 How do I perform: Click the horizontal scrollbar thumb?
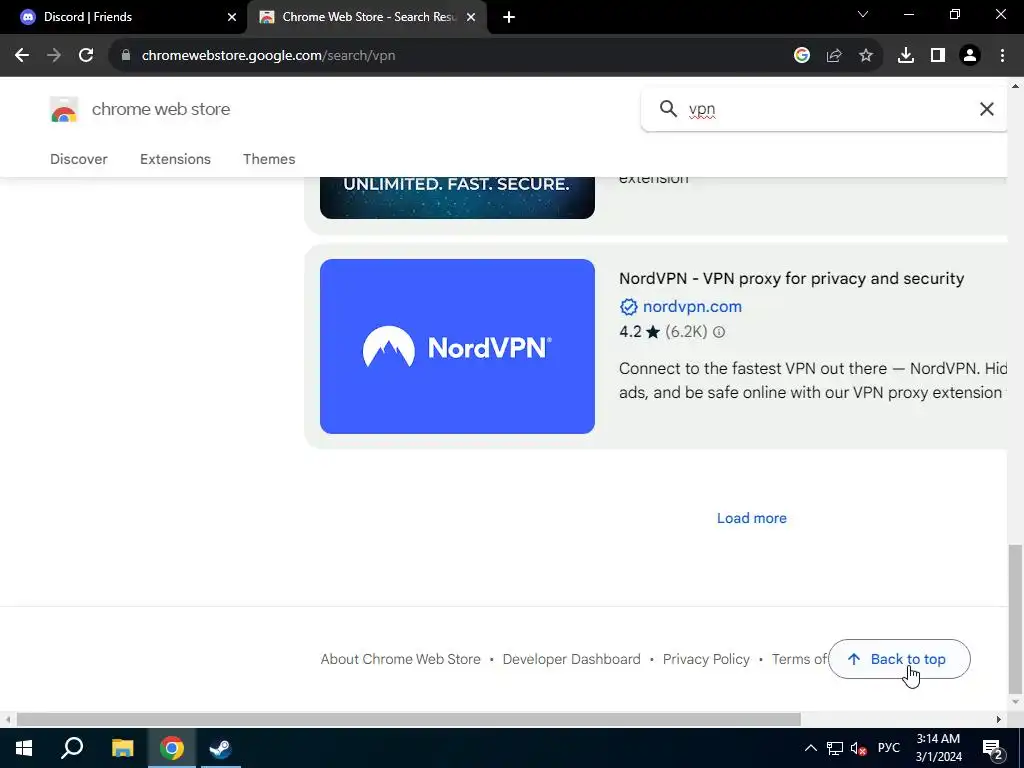coord(408,719)
